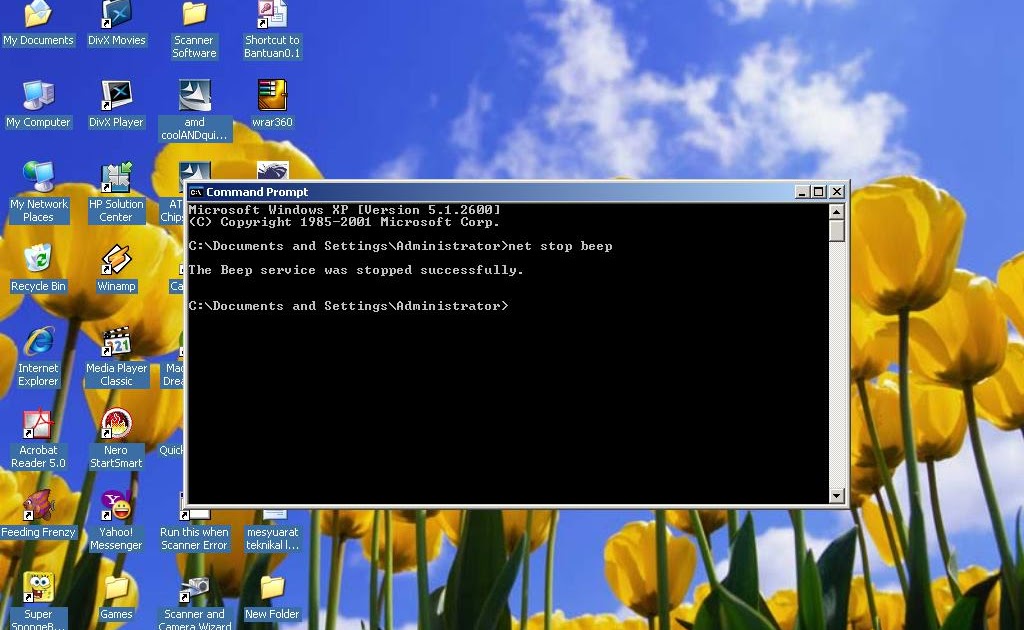Maximize the Command Prompt window
Screen dimensions: 1024x630
pos(818,192)
